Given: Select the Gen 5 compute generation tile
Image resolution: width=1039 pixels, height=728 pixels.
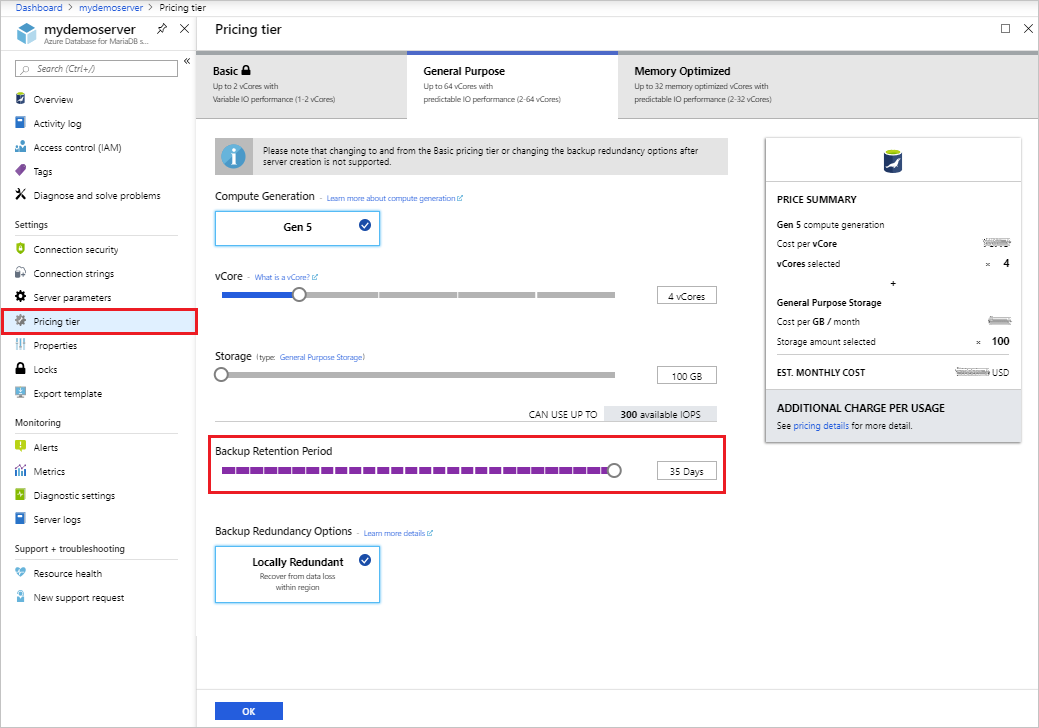Looking at the screenshot, I should 297,228.
